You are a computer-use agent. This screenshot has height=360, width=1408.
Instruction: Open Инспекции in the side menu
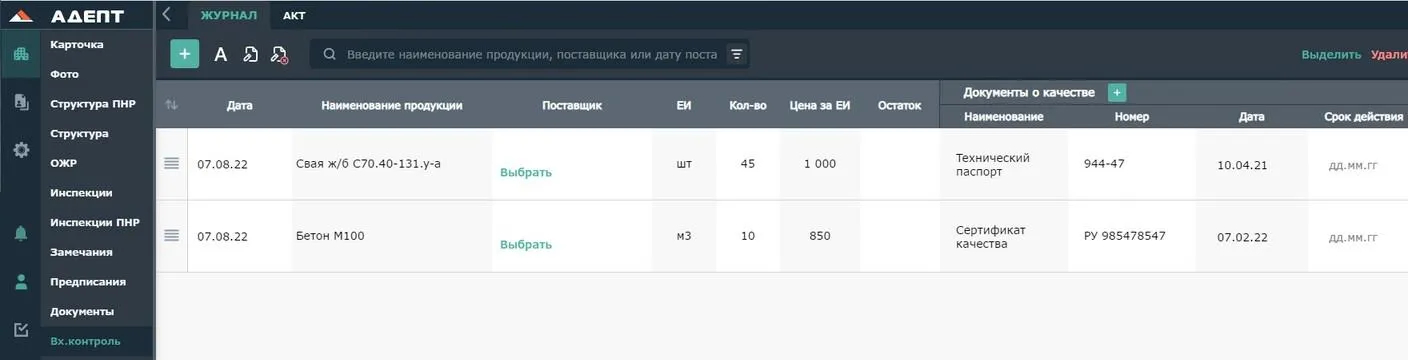click(x=81, y=192)
